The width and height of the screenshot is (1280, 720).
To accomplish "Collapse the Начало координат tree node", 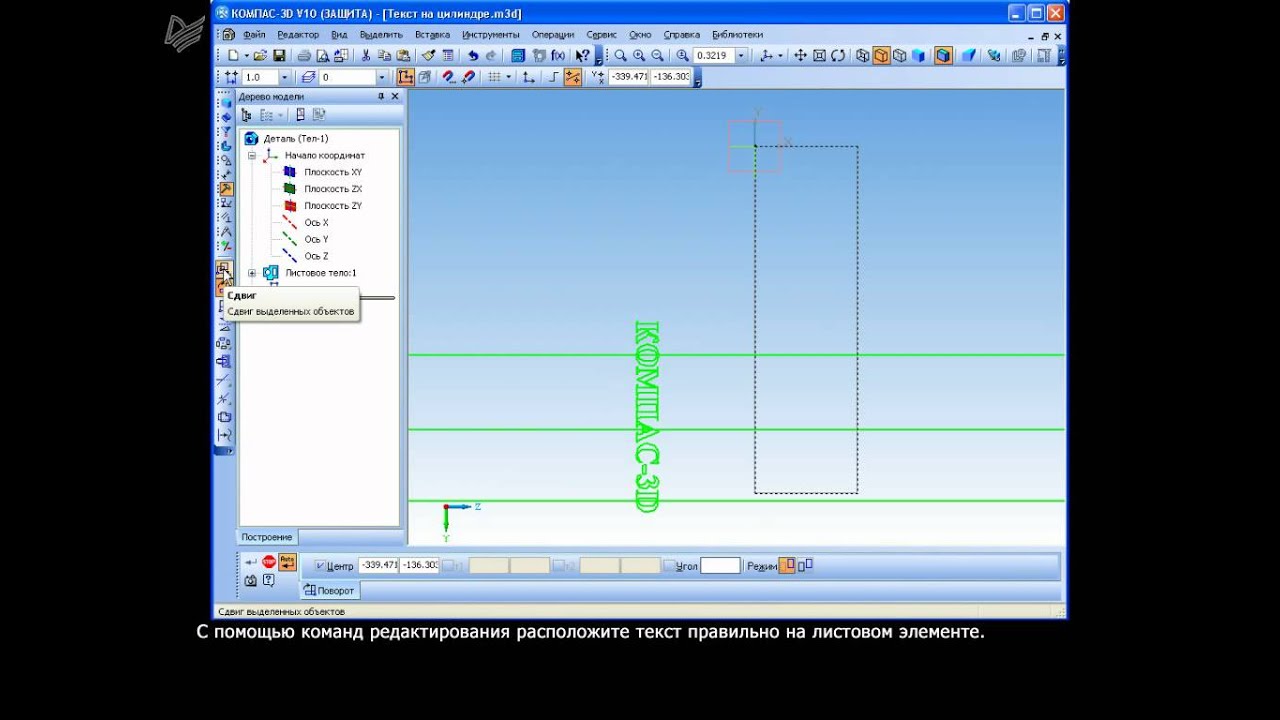I will click(x=252, y=156).
